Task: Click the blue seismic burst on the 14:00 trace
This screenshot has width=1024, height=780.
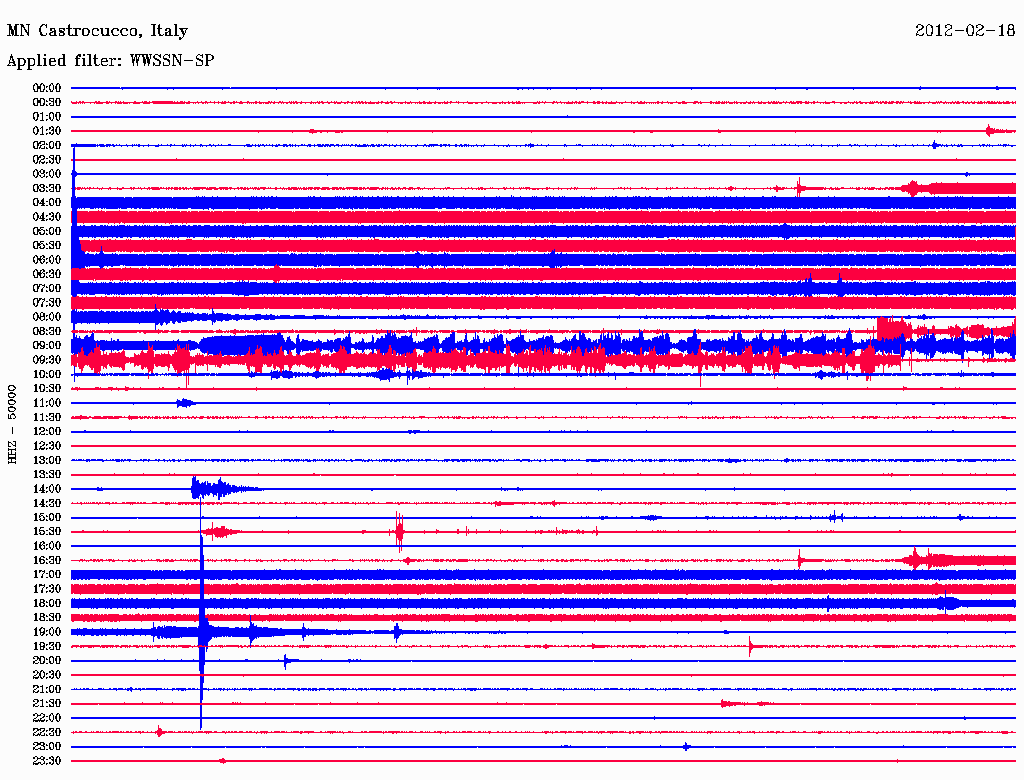Action: click(225, 489)
